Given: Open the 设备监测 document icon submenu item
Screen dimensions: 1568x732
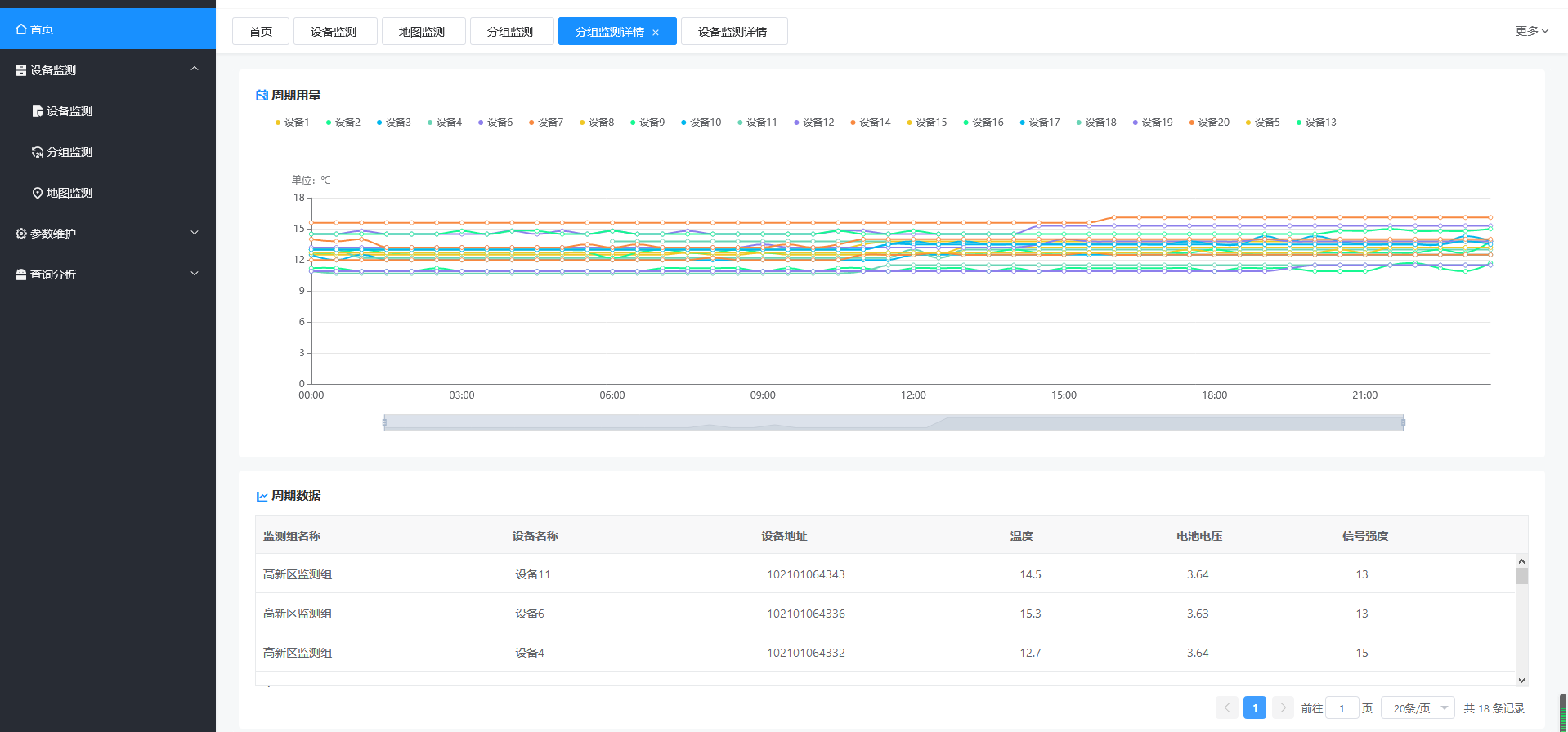Looking at the screenshot, I should click(x=38, y=111).
